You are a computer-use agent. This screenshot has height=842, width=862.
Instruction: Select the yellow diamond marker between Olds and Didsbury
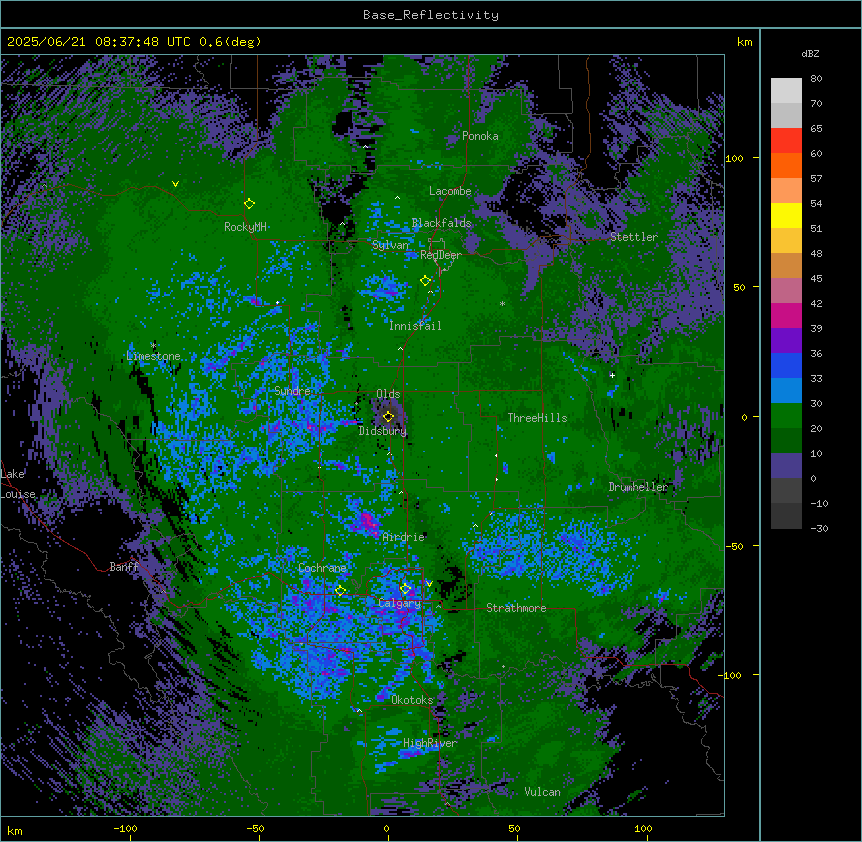click(388, 417)
